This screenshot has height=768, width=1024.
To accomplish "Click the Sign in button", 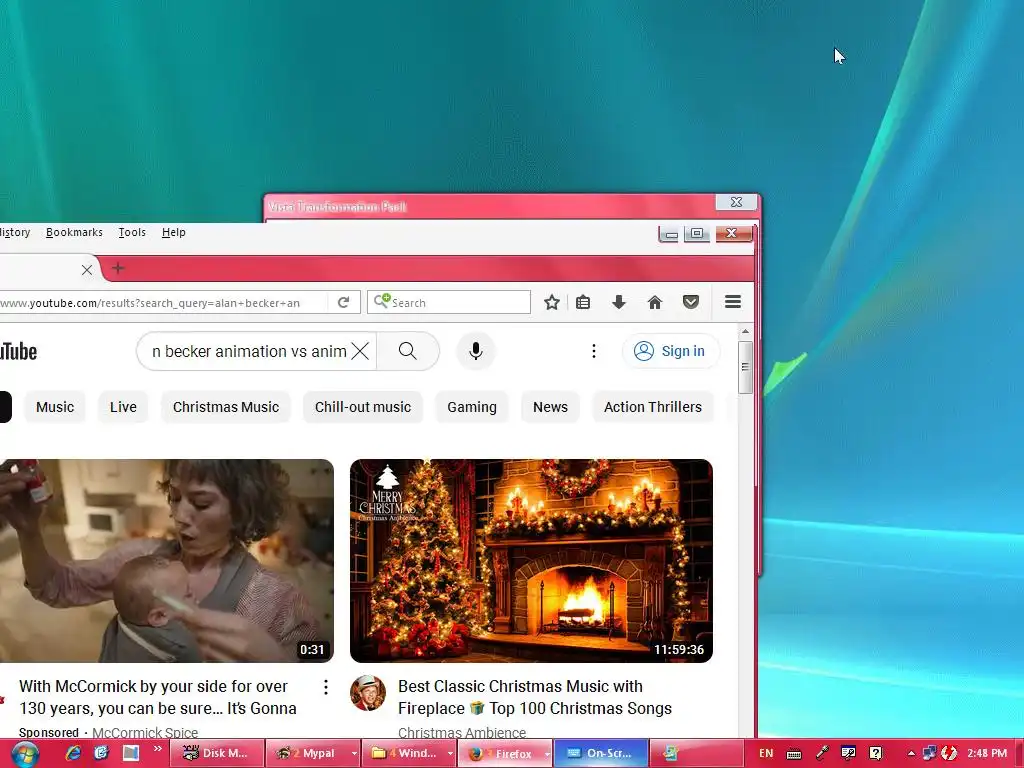I will point(671,351).
